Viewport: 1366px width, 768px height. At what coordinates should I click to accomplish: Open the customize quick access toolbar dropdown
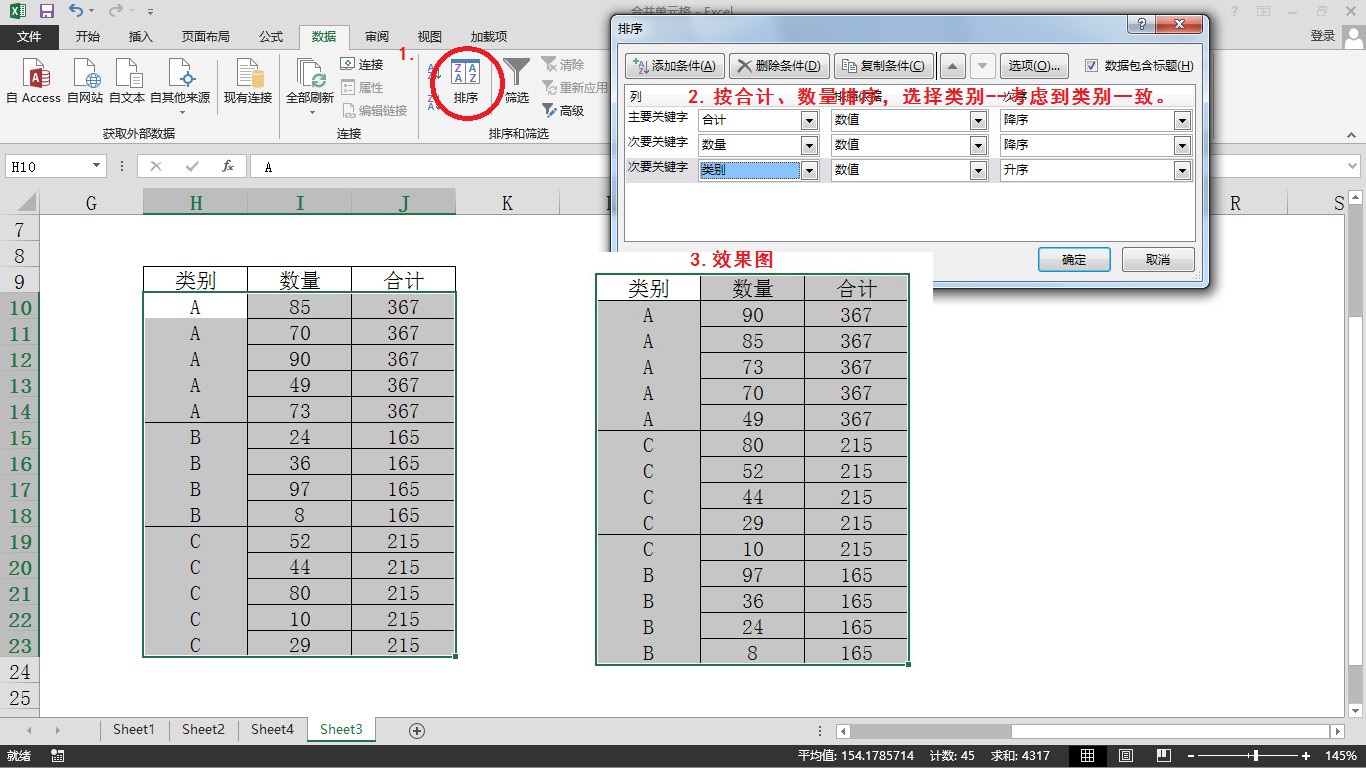pos(150,12)
